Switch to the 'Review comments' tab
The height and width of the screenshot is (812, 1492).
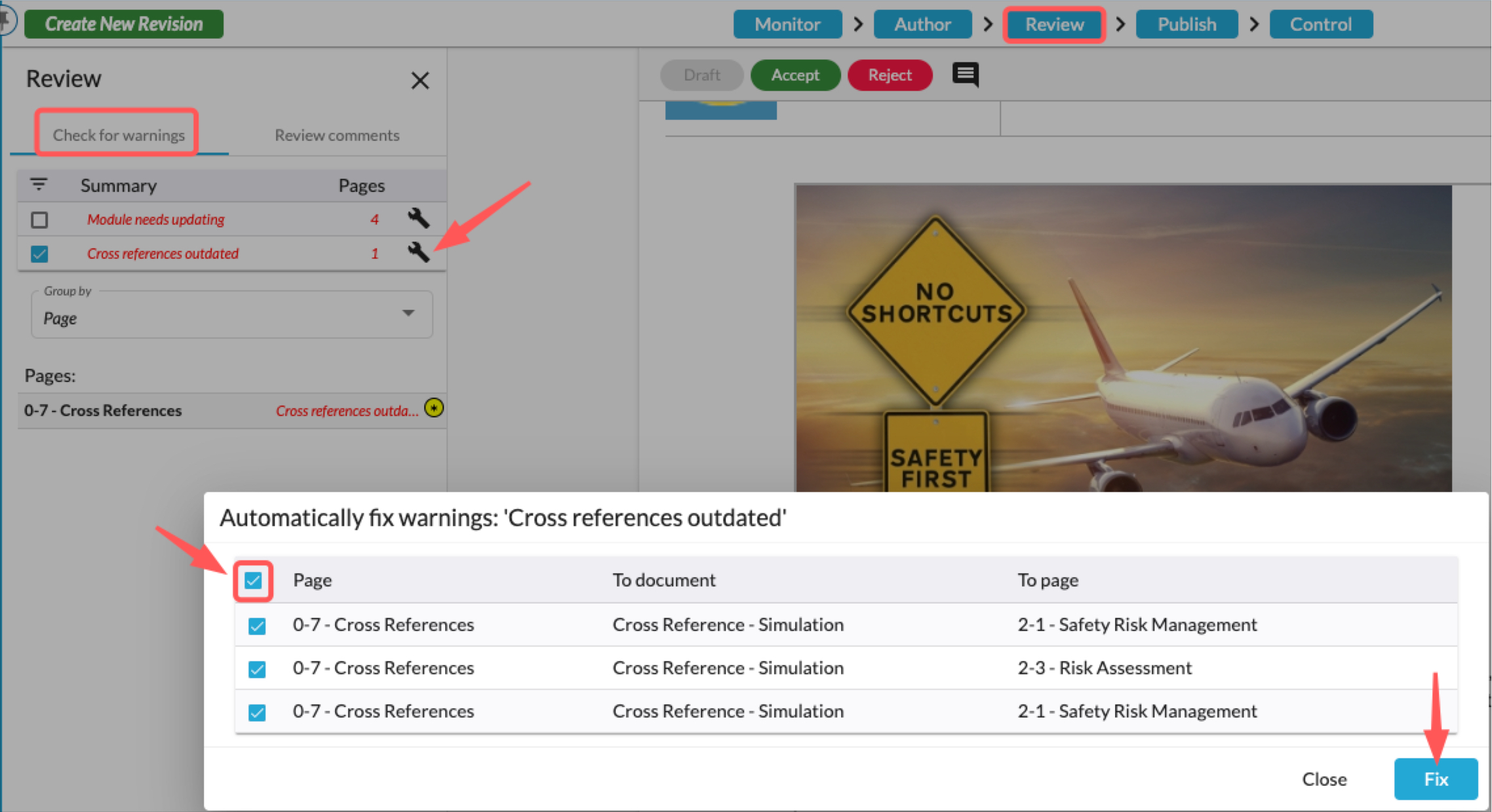click(337, 135)
